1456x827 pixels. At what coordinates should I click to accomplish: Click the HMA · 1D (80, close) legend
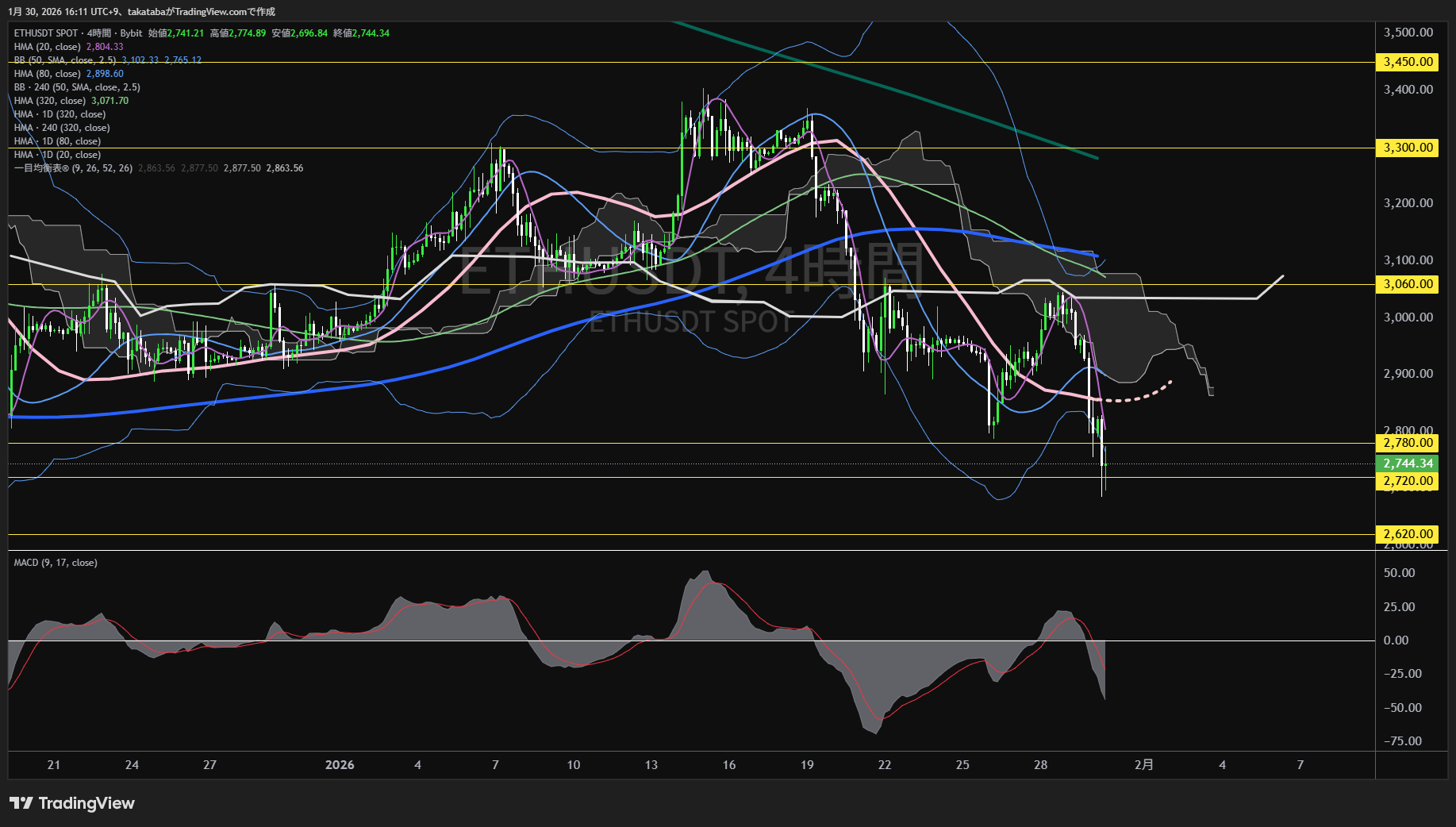(57, 141)
